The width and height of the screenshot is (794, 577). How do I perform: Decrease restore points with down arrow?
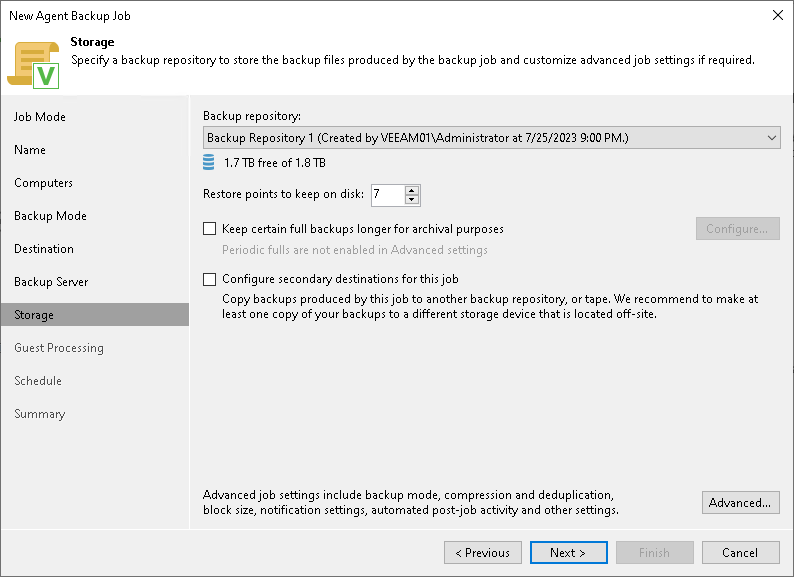coord(412,199)
